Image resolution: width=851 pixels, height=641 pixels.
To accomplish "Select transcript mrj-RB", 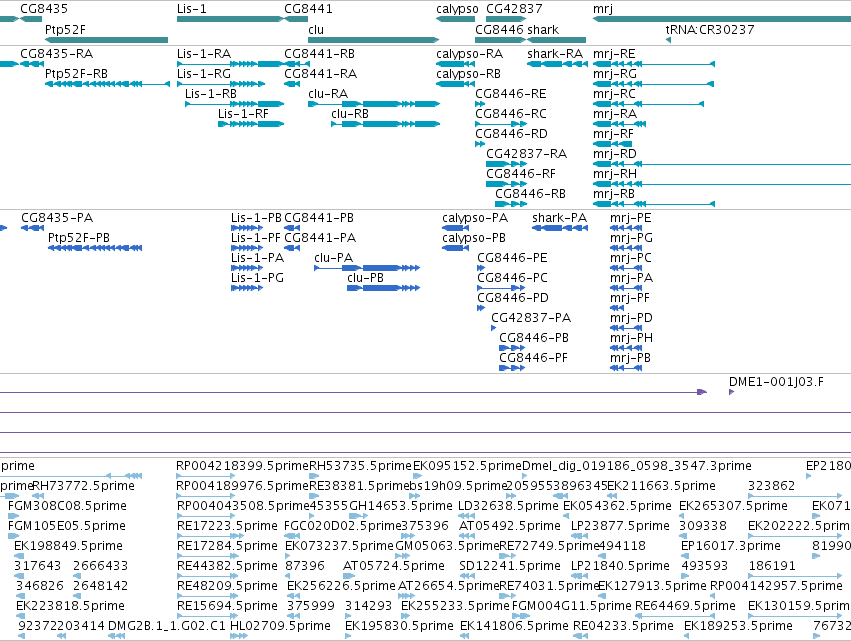I will tap(654, 204).
